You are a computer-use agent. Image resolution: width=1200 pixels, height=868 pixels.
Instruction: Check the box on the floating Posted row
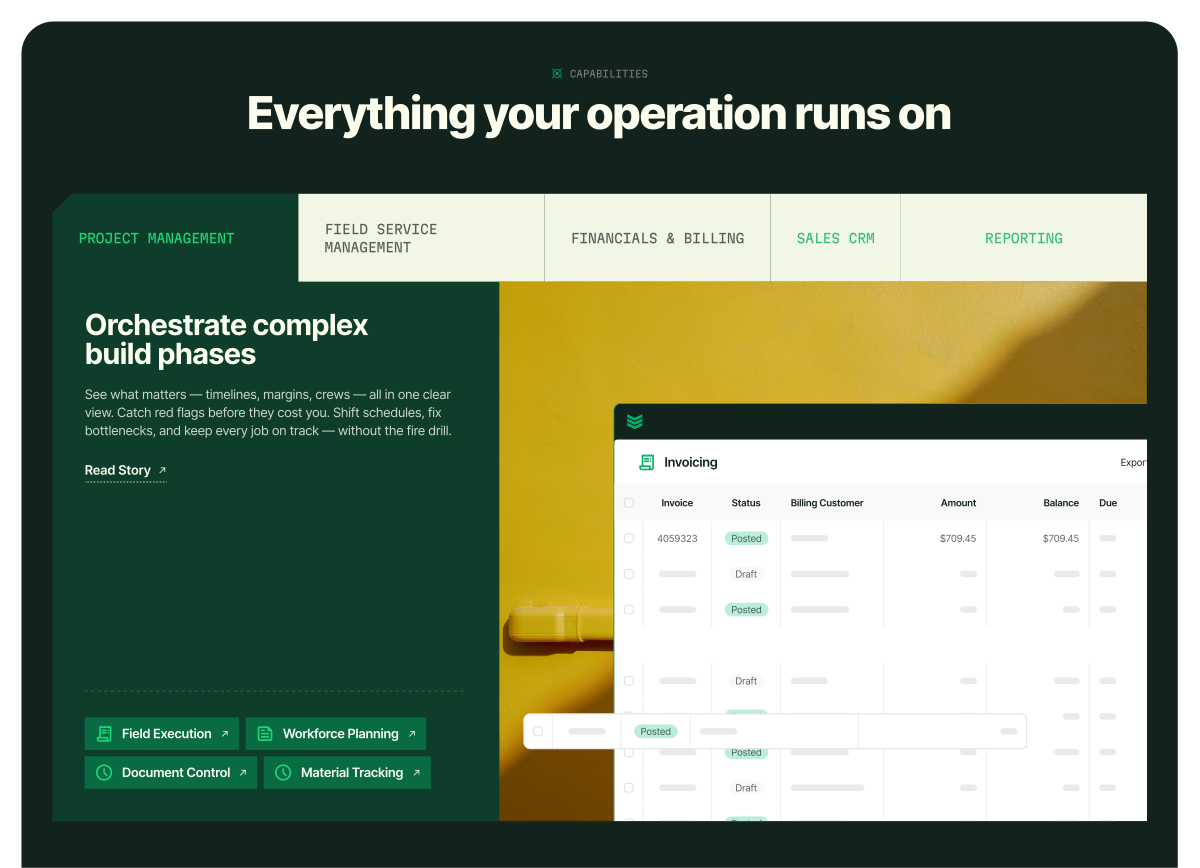538,731
